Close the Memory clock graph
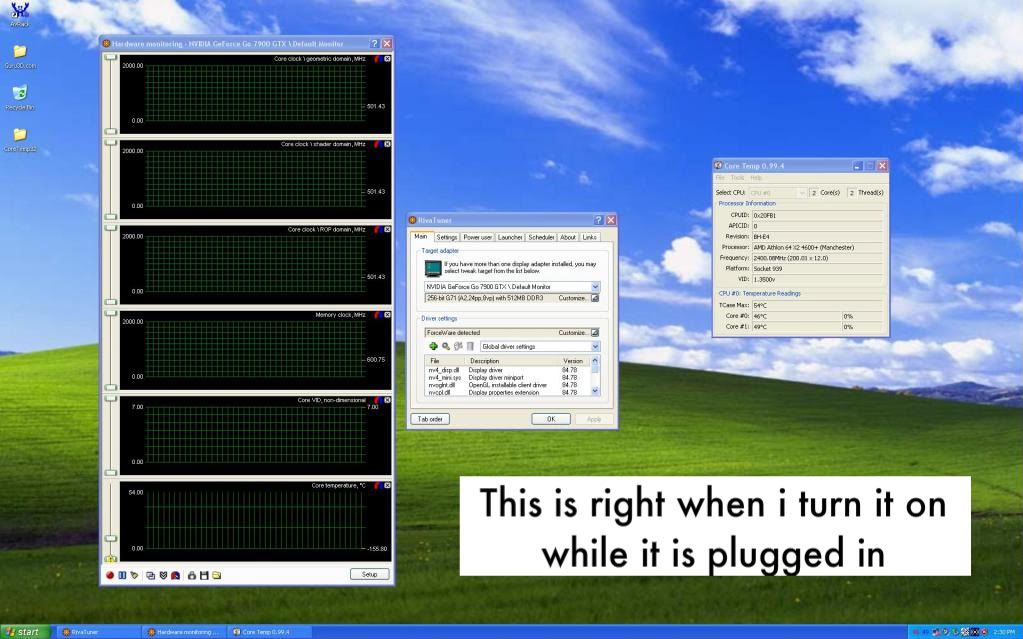Viewport: 1023px width, 639px height. coord(388,315)
